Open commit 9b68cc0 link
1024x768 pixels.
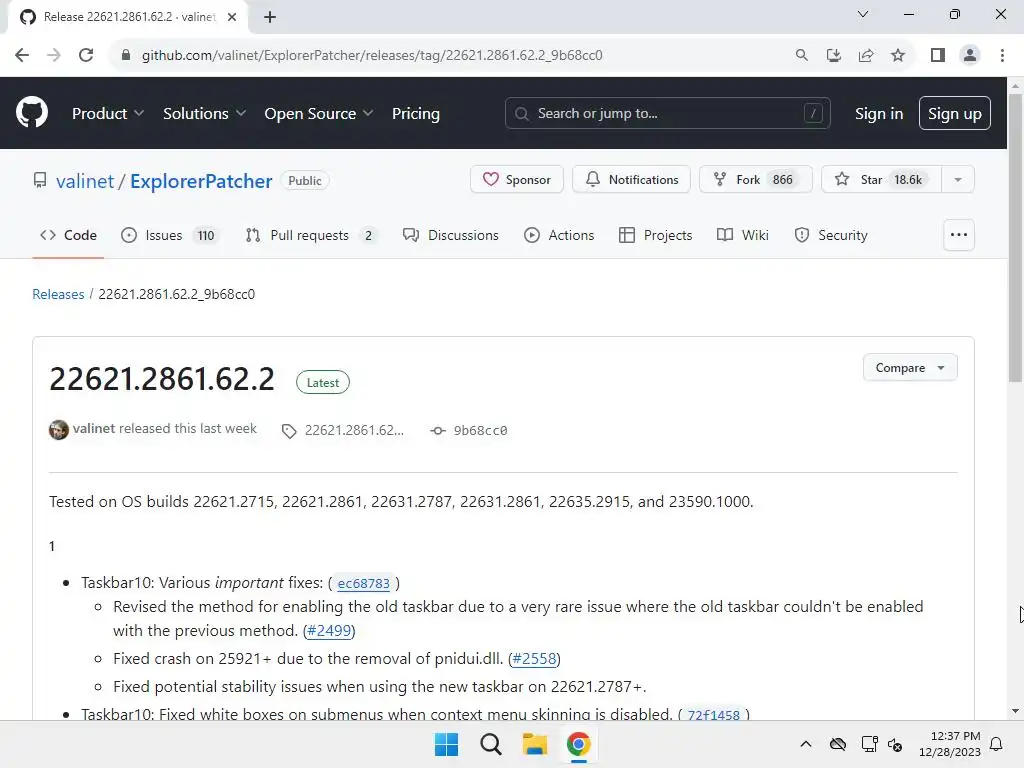[x=469, y=430]
